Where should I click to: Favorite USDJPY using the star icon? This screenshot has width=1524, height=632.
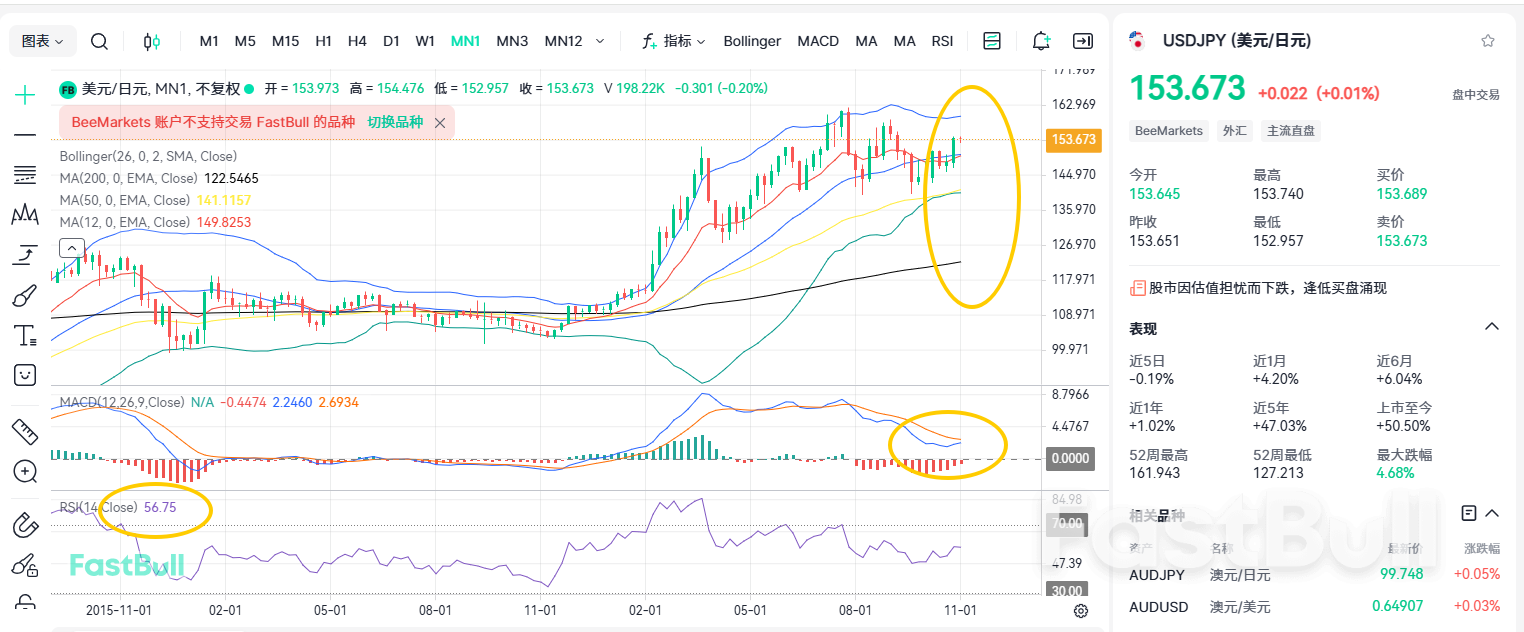(x=1487, y=39)
